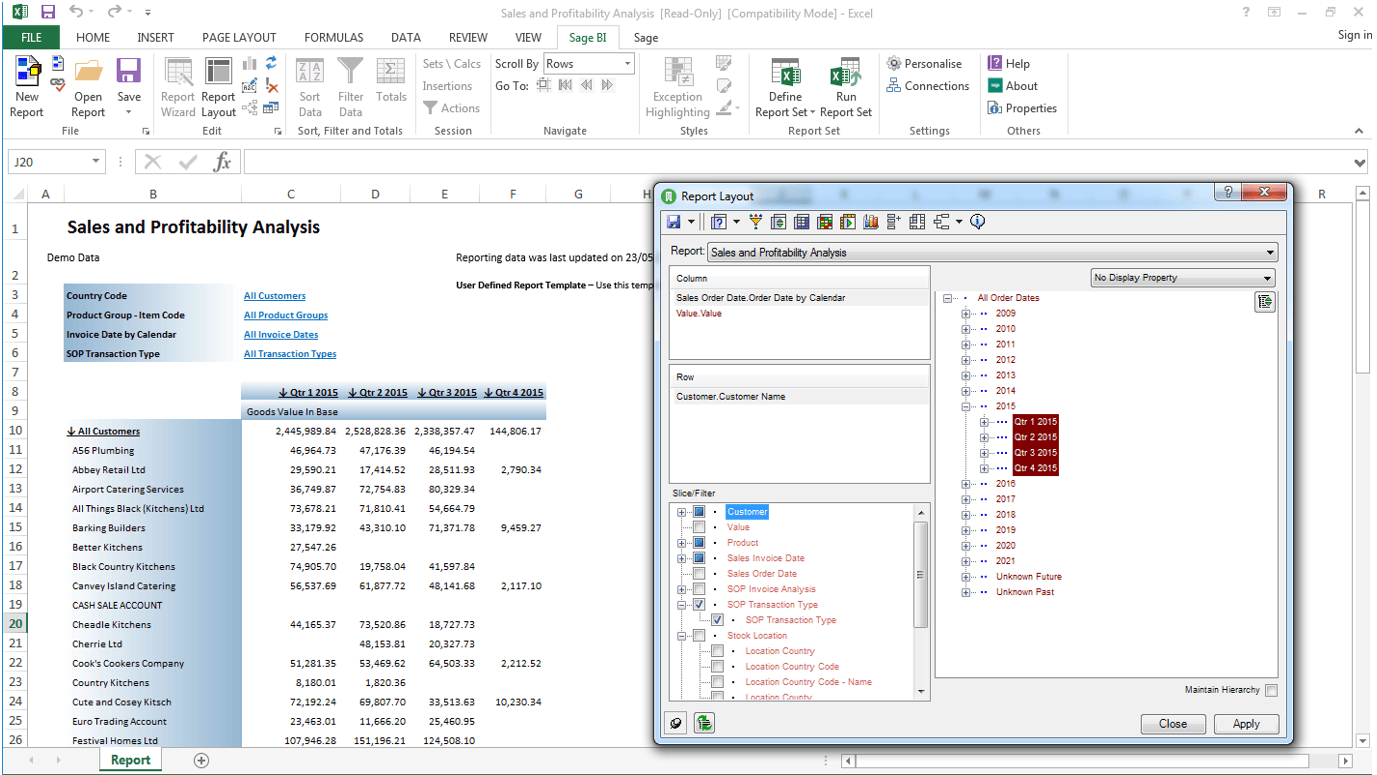The width and height of the screenshot is (1377, 775).
Task: Switch to the FORMULAS ribbon tab
Action: coord(334,37)
